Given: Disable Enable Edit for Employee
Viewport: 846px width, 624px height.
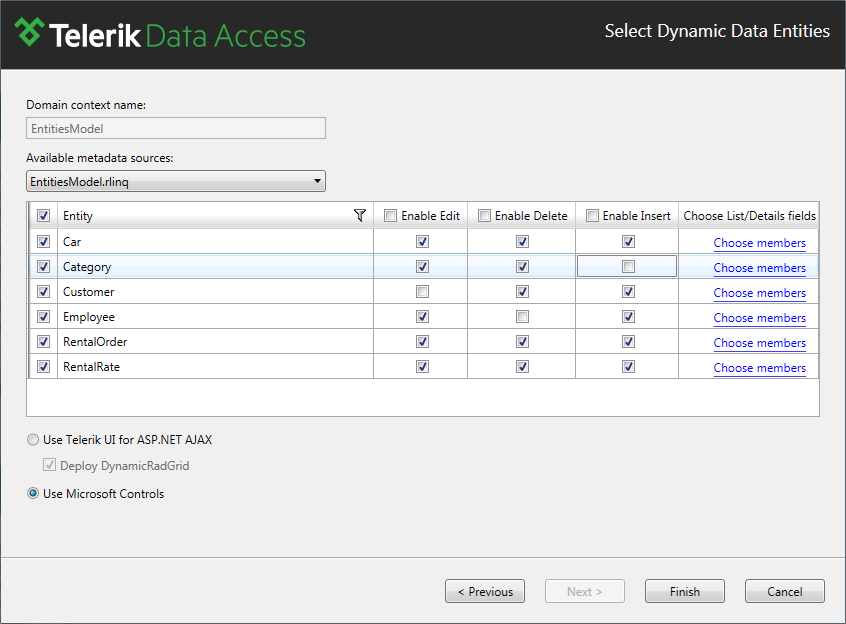Looking at the screenshot, I should pos(422,317).
